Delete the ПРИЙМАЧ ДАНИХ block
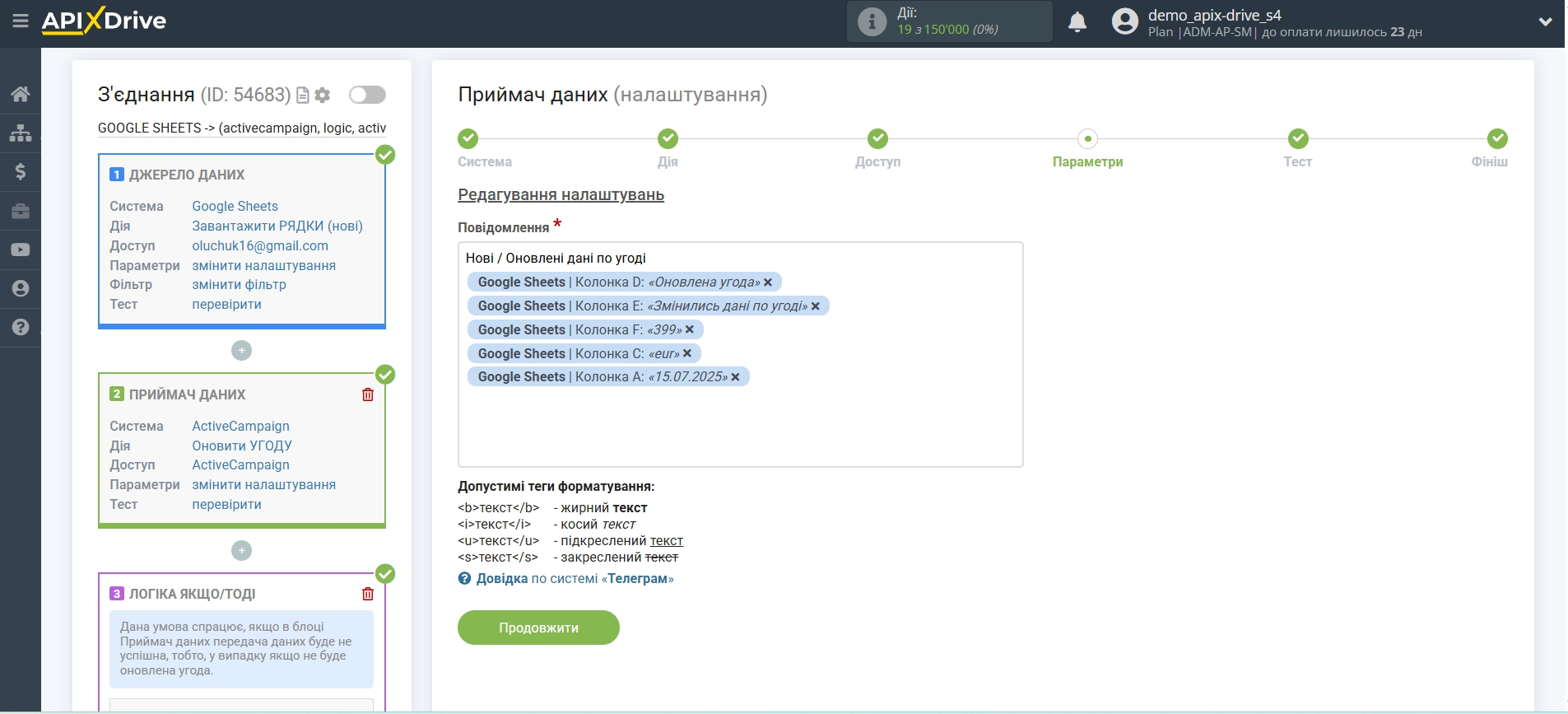This screenshot has height=714, width=1568. pyautogui.click(x=368, y=394)
